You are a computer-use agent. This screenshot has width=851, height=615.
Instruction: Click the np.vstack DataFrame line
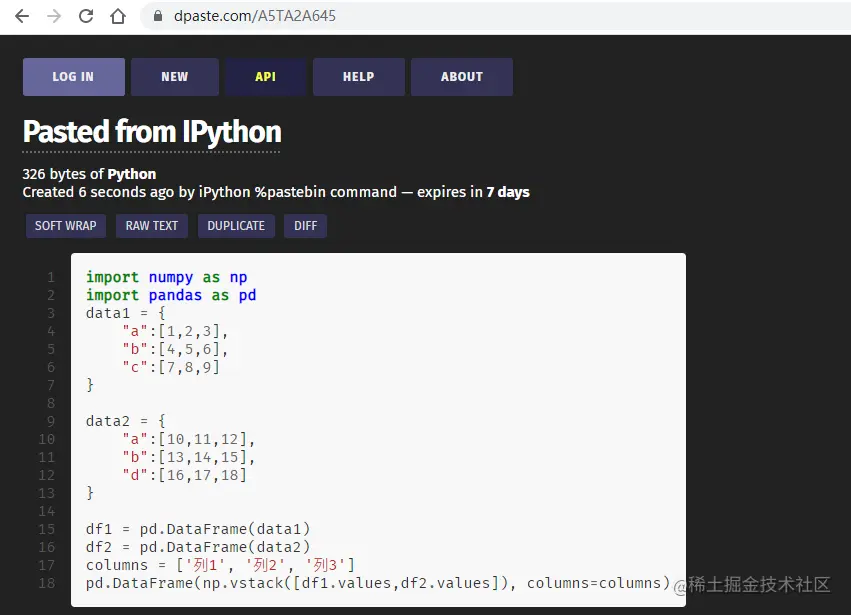(378, 583)
